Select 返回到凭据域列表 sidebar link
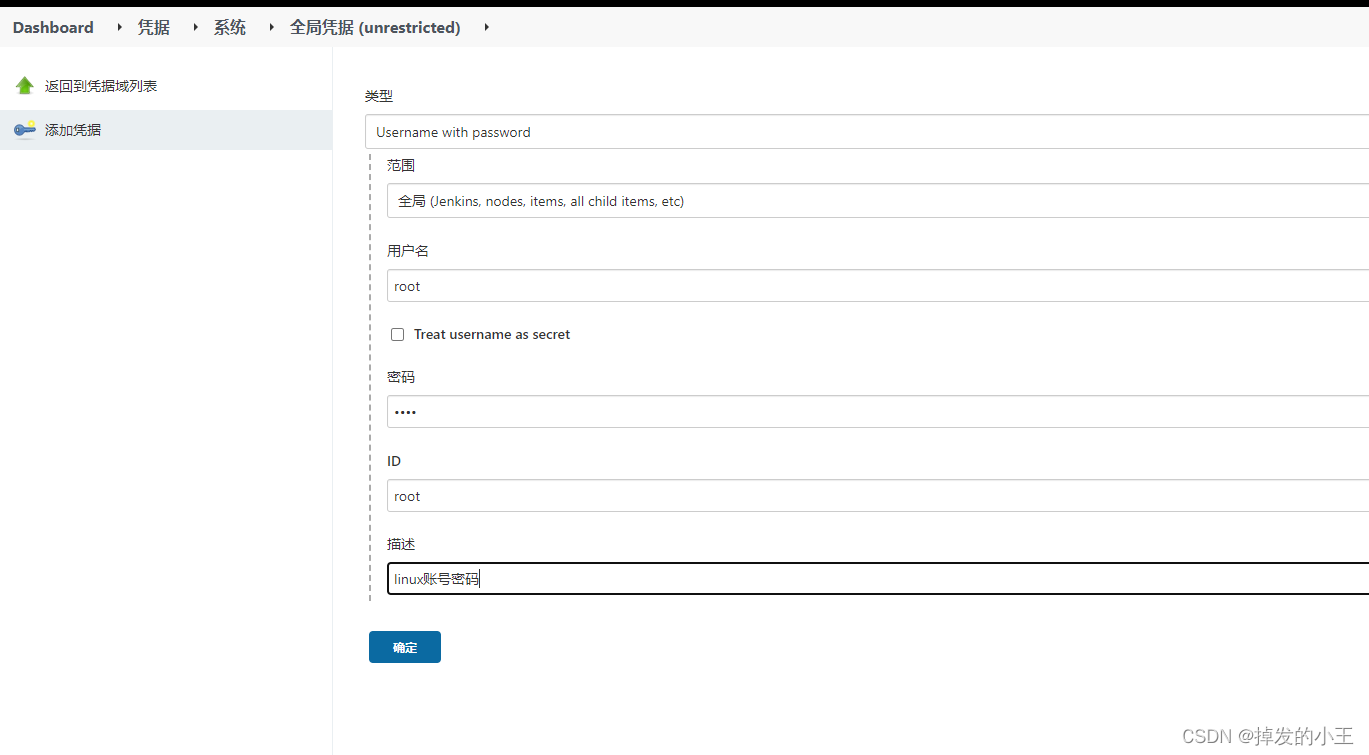The width and height of the screenshot is (1369, 755). tap(101, 86)
